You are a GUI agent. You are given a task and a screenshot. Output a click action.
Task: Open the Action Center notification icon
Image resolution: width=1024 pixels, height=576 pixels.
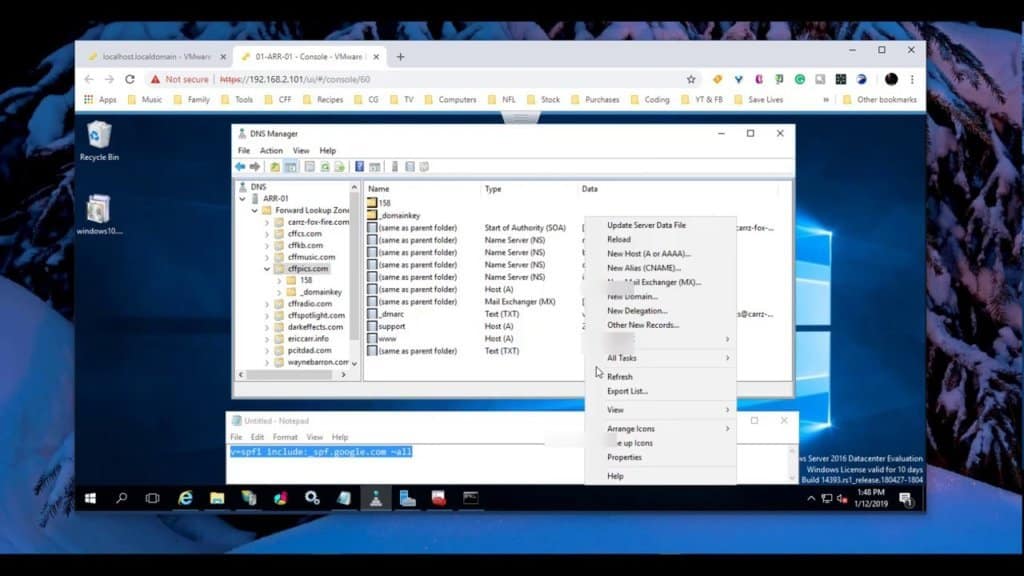click(x=906, y=499)
